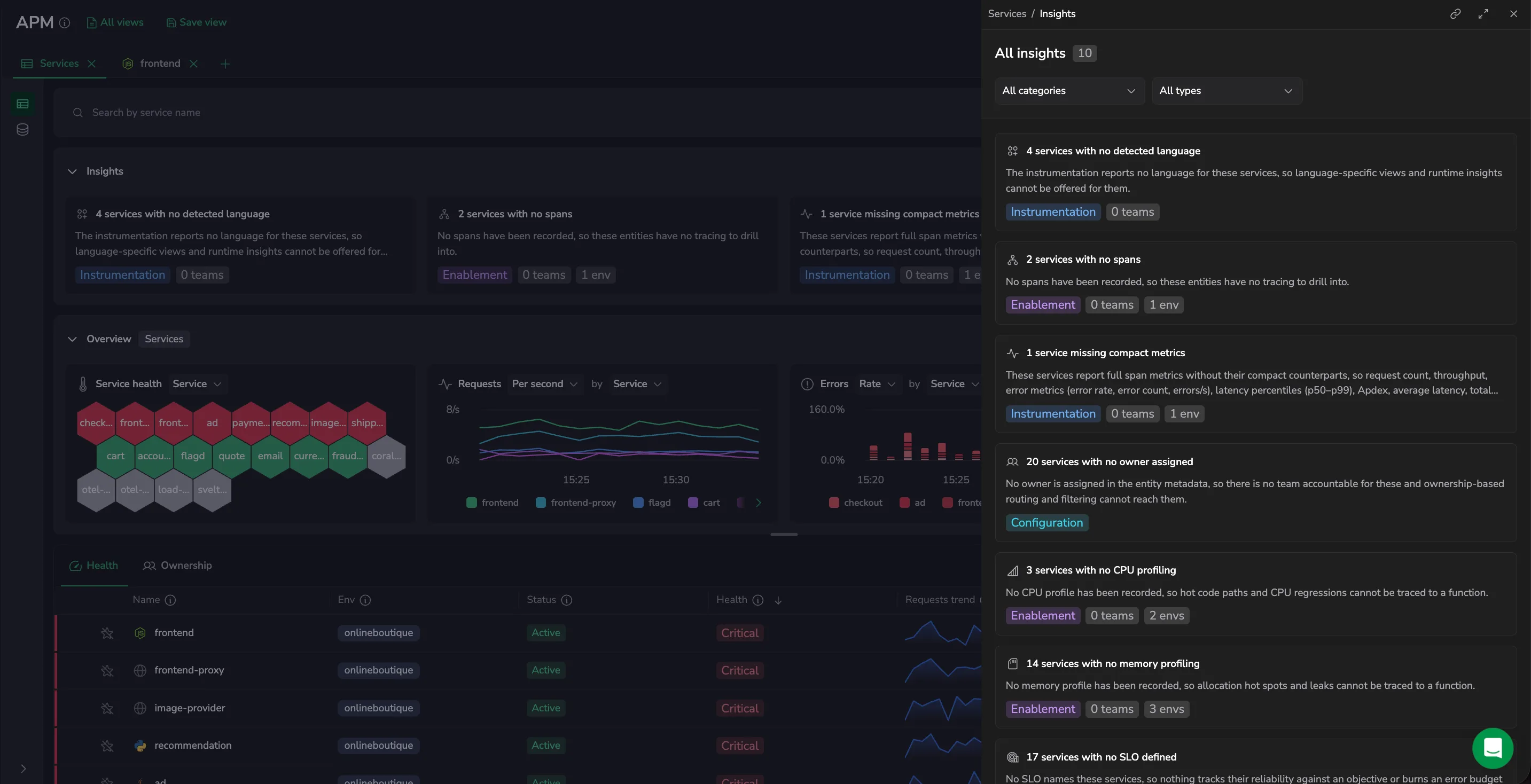Click the frontend-proxy globe icon
Viewport: 1531px width, 784px height.
(x=139, y=670)
